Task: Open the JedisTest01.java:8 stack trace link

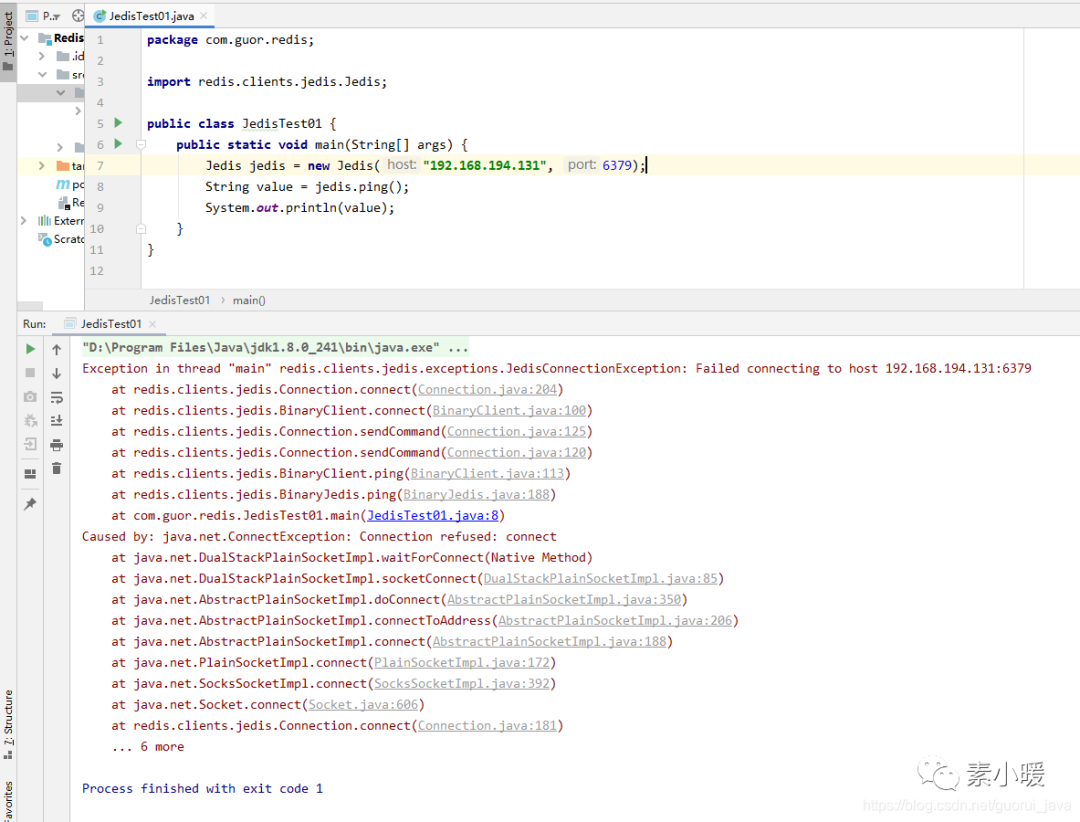Action: pos(433,515)
